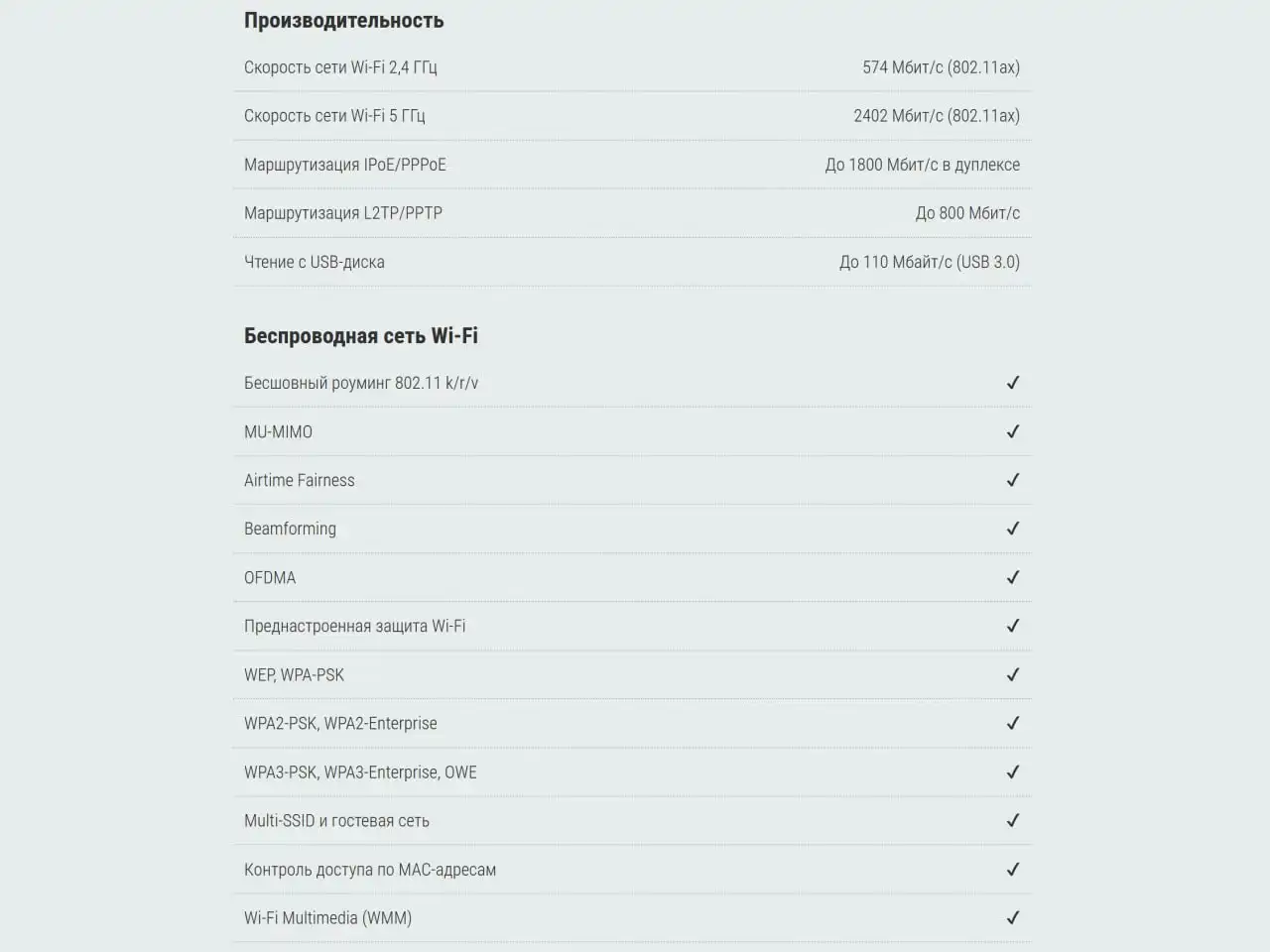The image size is (1270, 952).
Task: Click the checkmark for Бесшовный роуминг 802.11 k/r/v
Action: [x=1013, y=383]
